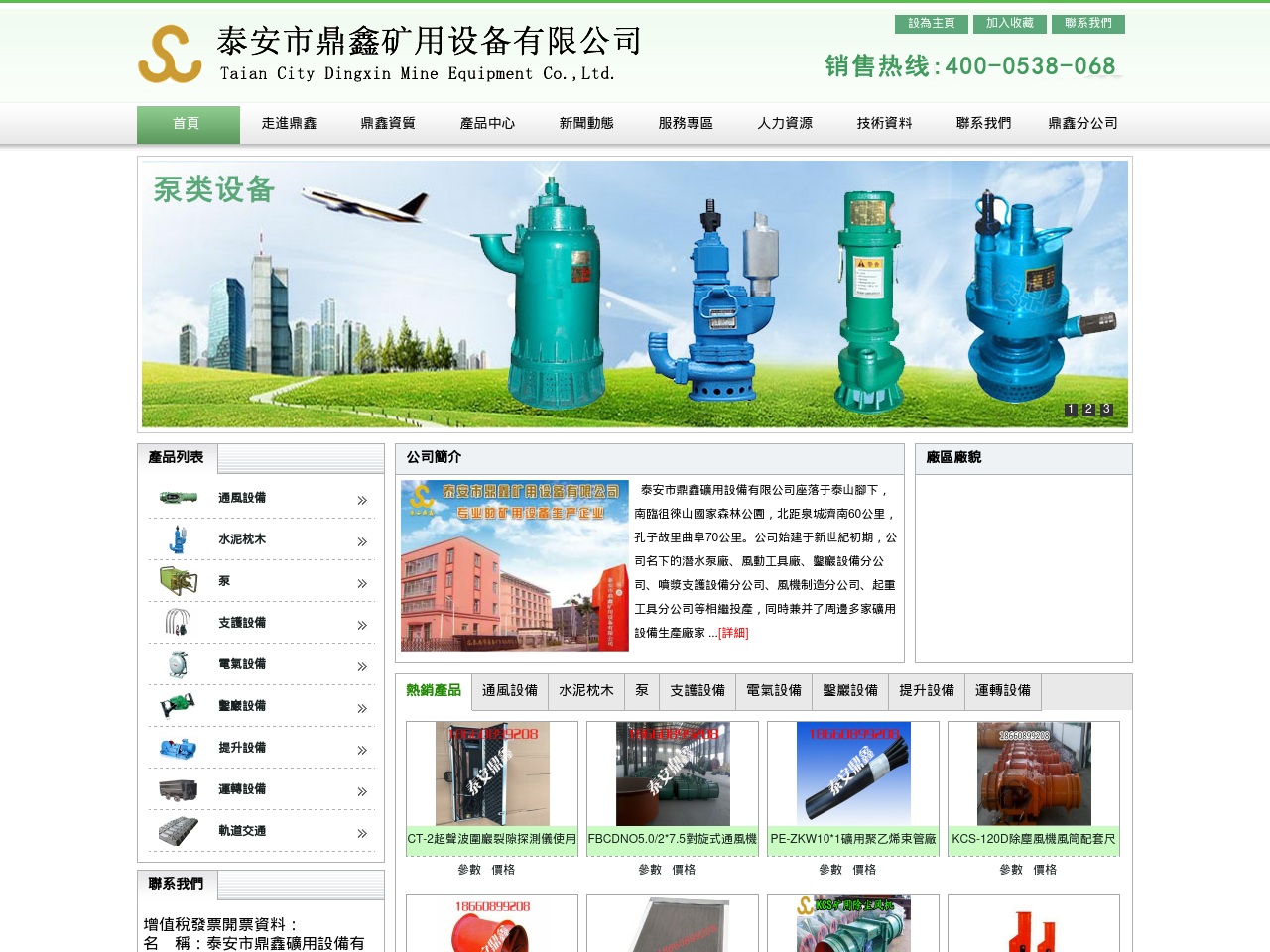Open the 聯系我們 navigation bar item
The image size is (1270, 952).
click(983, 124)
